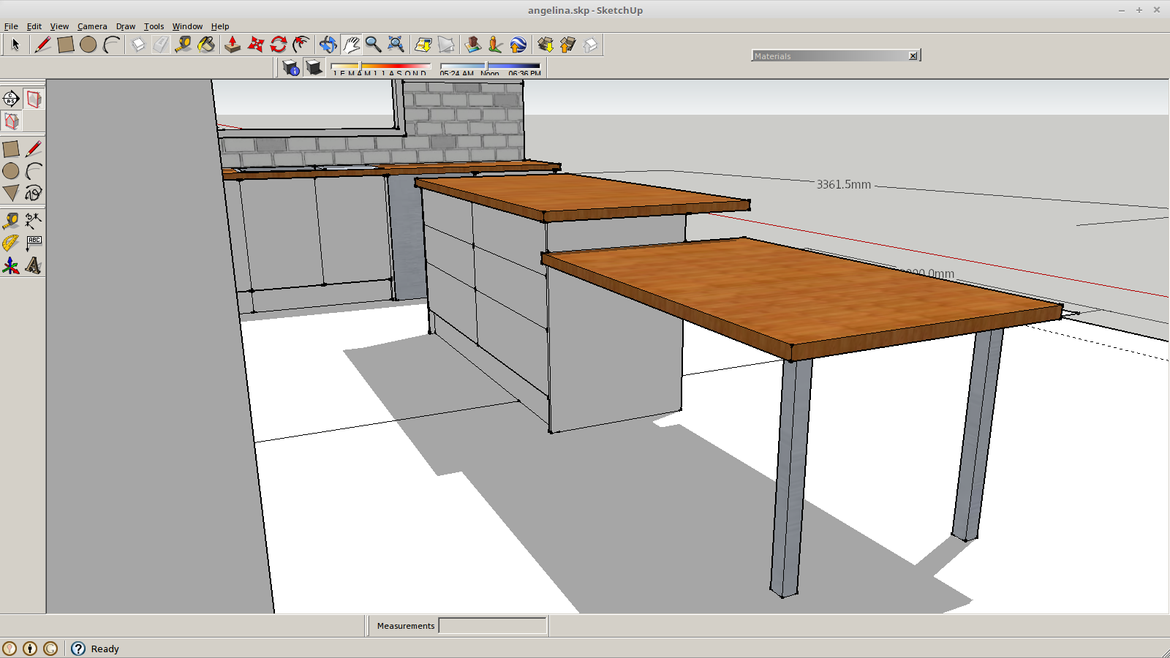Open shadow settings dialog icon
Screen dimensions: 1170x658
click(x=291, y=67)
